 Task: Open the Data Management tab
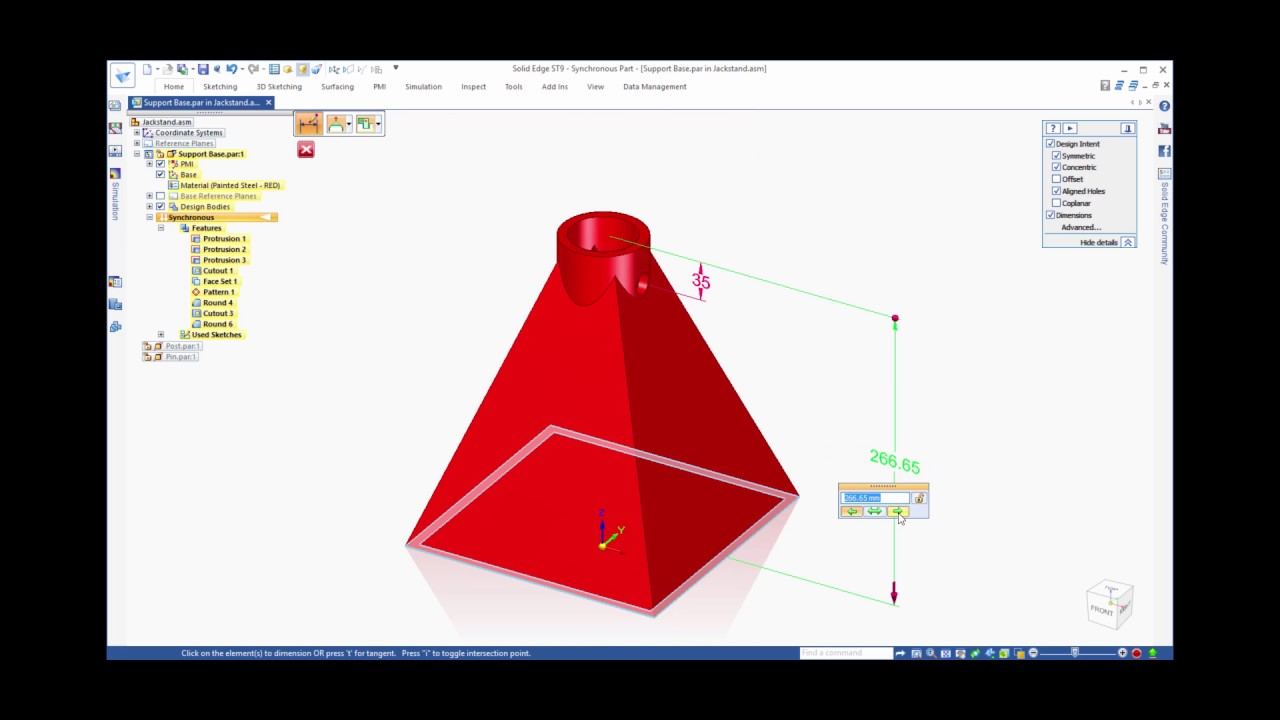[x=655, y=87]
